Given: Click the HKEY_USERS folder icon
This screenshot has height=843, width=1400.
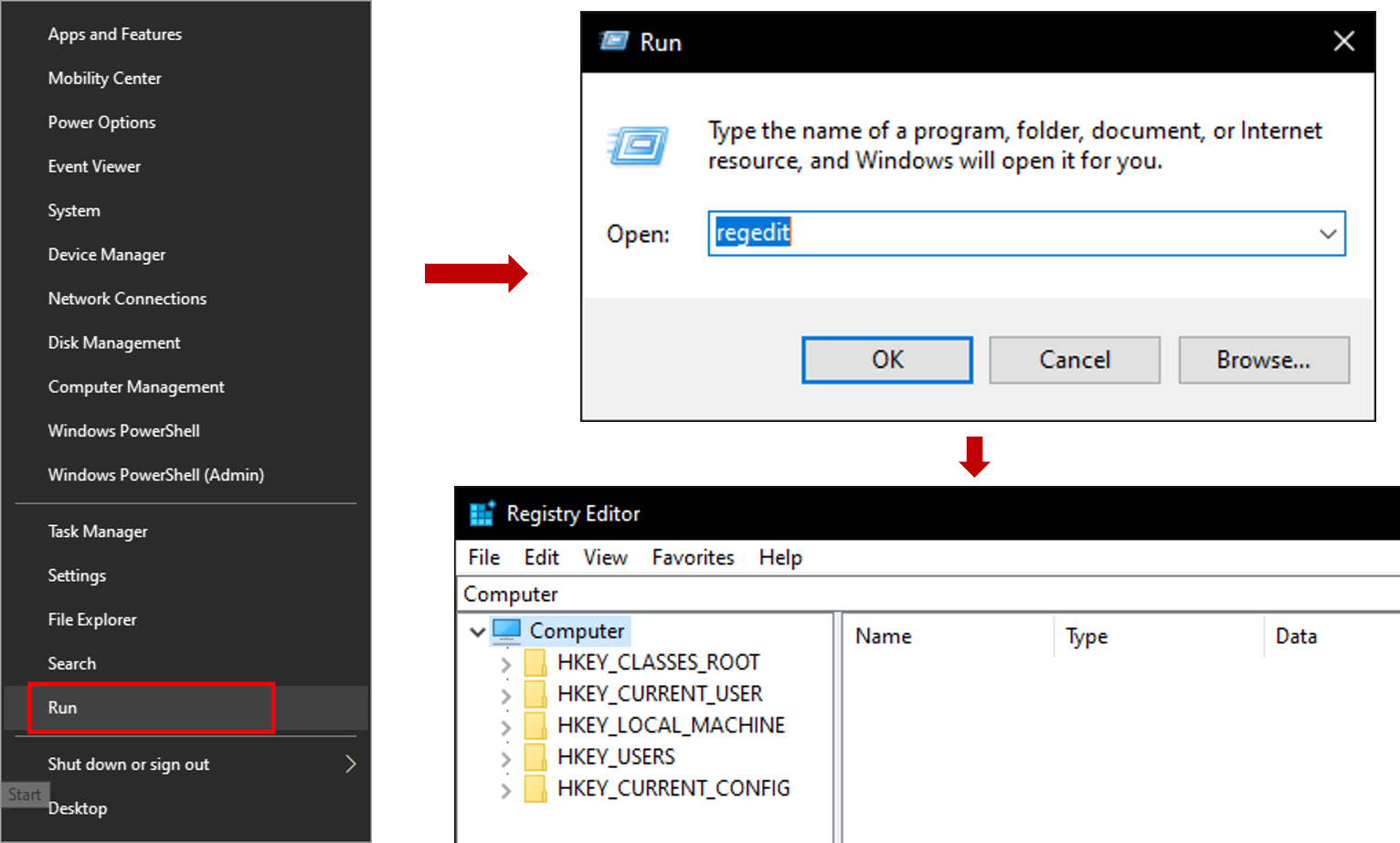Looking at the screenshot, I should [536, 757].
